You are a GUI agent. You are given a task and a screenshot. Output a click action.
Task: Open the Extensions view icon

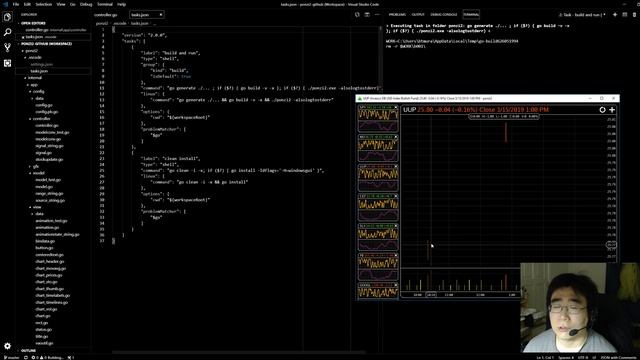7,63
